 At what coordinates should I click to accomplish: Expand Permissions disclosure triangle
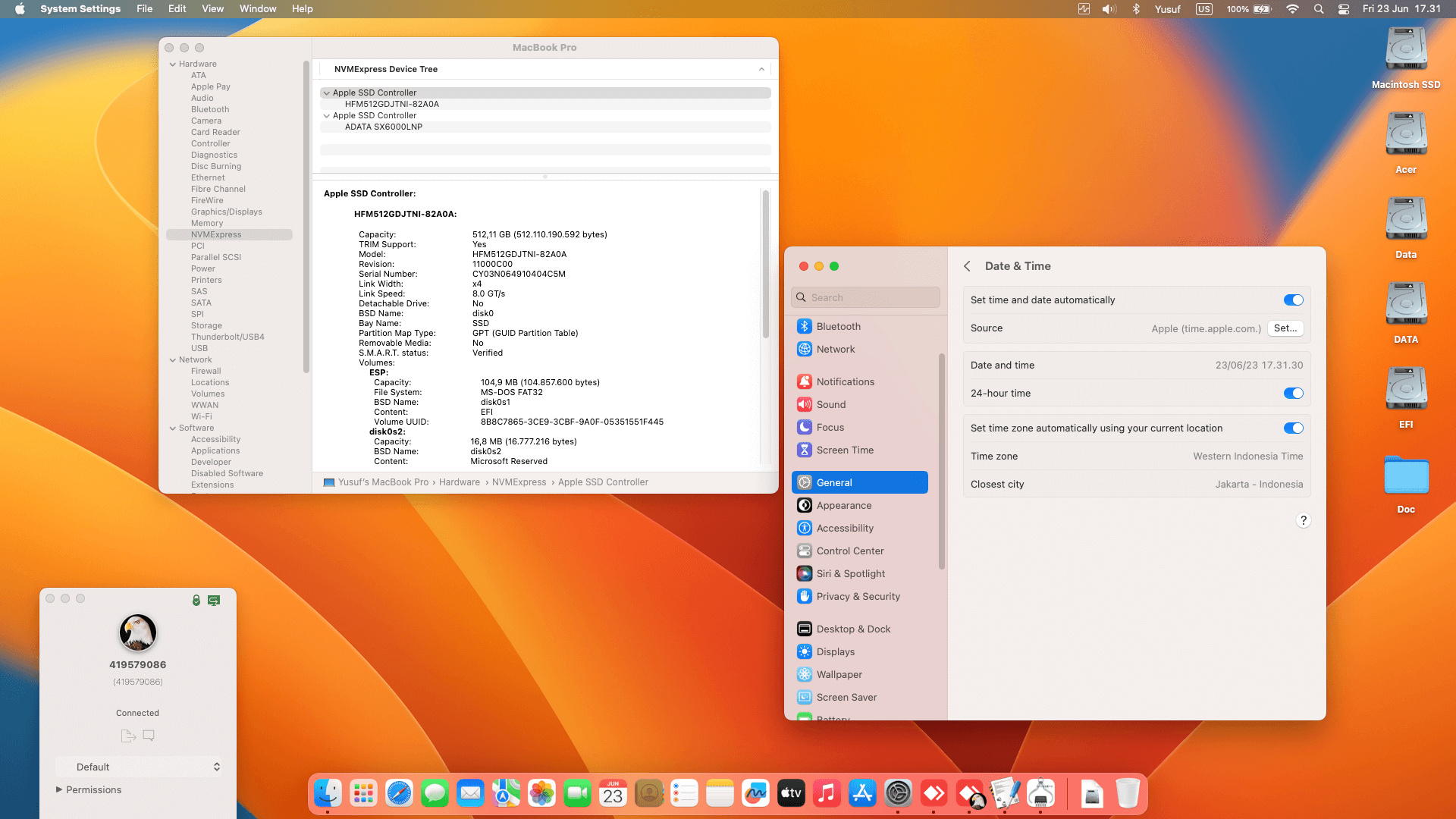[x=59, y=789]
